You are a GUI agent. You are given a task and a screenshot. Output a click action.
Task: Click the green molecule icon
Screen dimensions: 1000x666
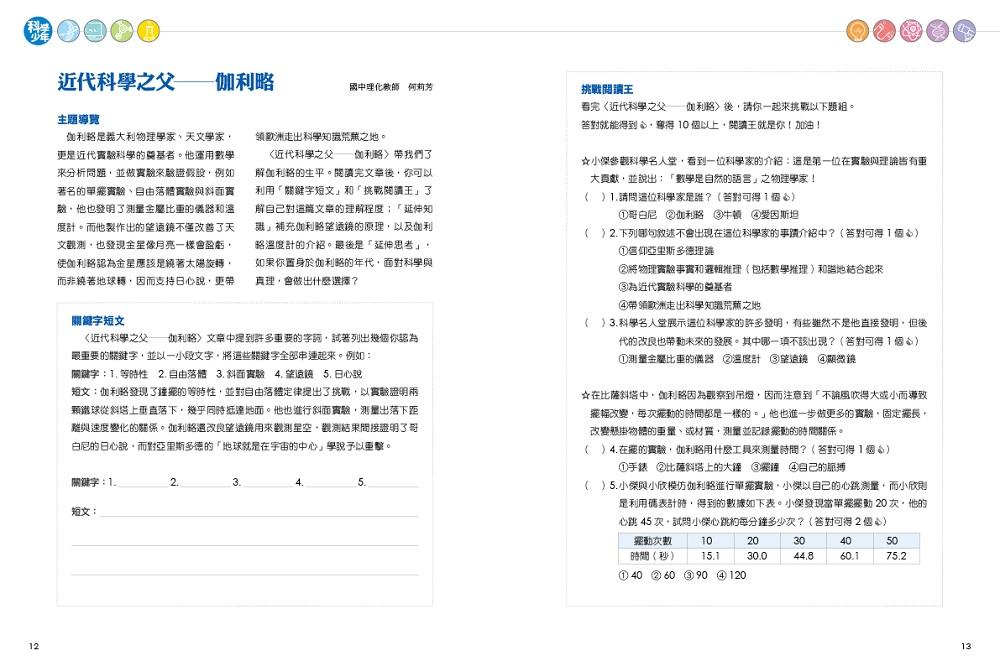point(122,31)
